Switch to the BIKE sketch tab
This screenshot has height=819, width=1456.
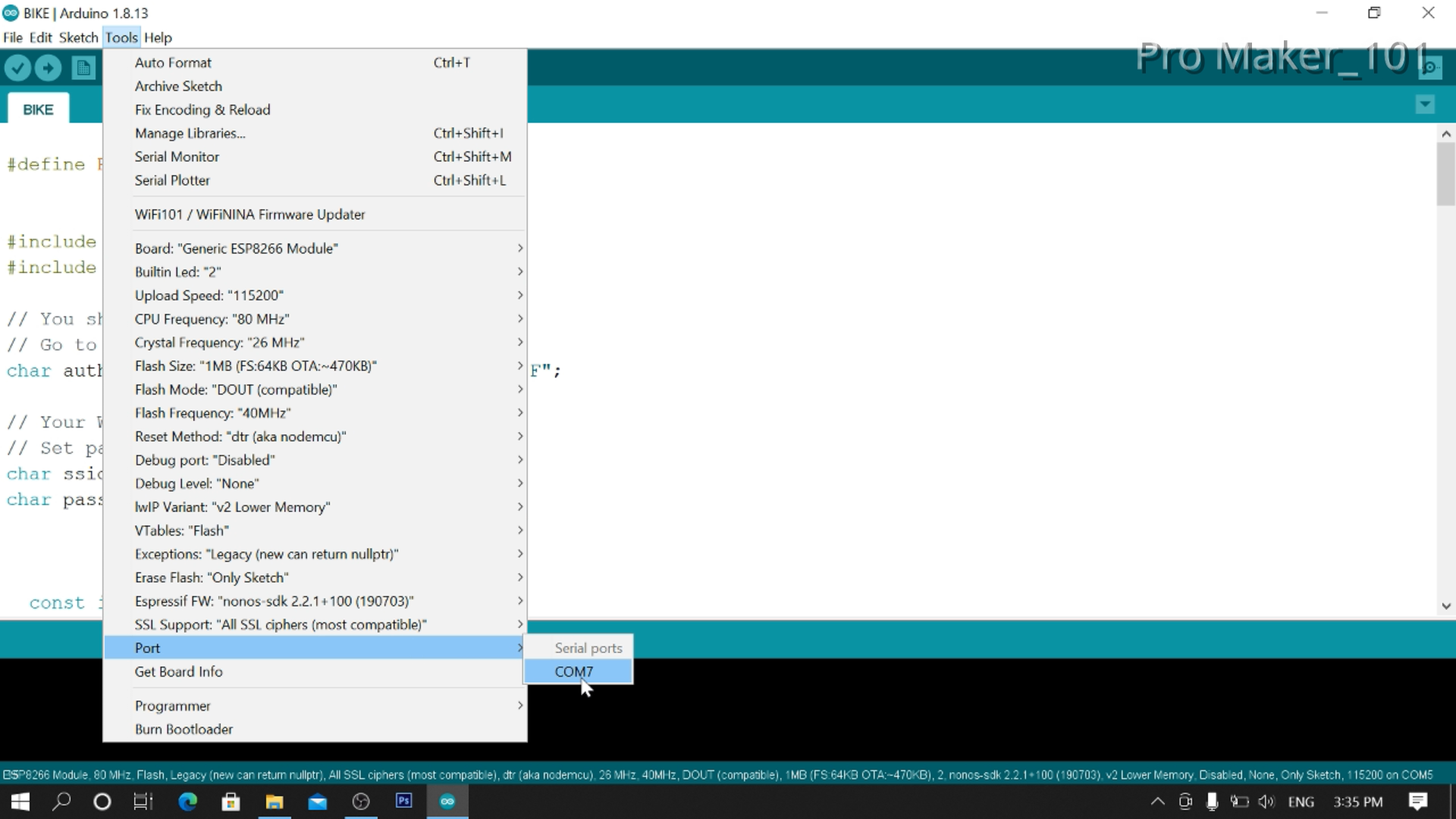pyautogui.click(x=37, y=108)
